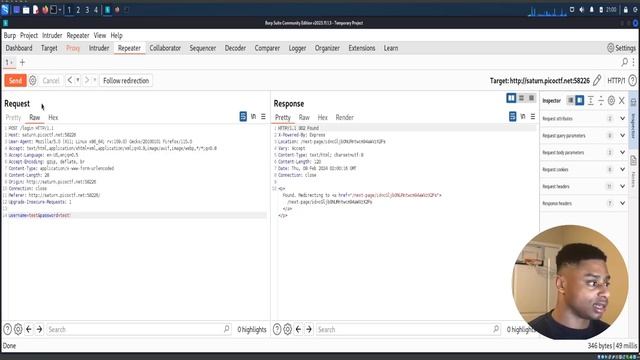Select the Render view in the Response pane
640x360 pixels.
[x=344, y=118]
